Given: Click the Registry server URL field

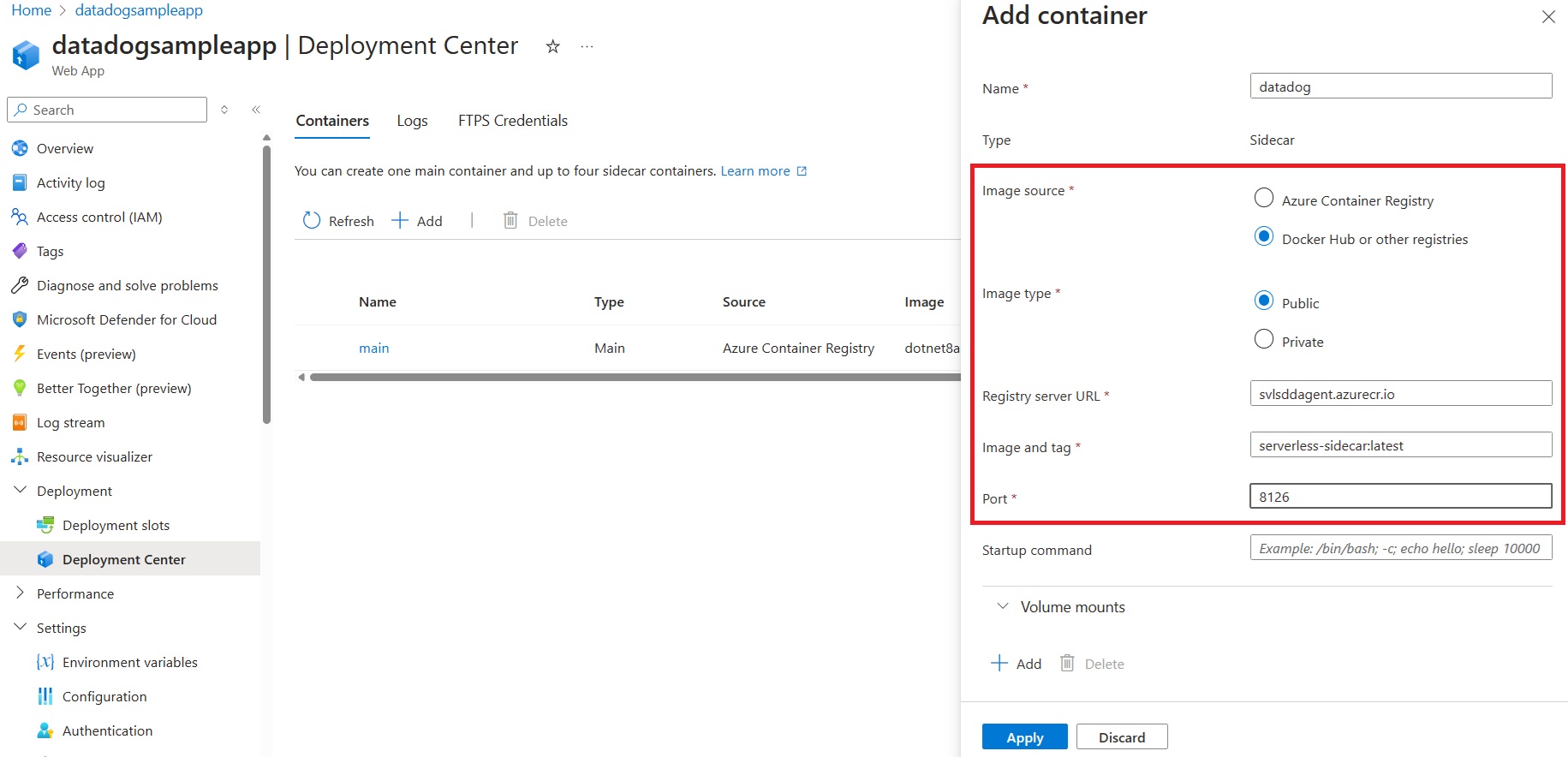Looking at the screenshot, I should click(1400, 394).
